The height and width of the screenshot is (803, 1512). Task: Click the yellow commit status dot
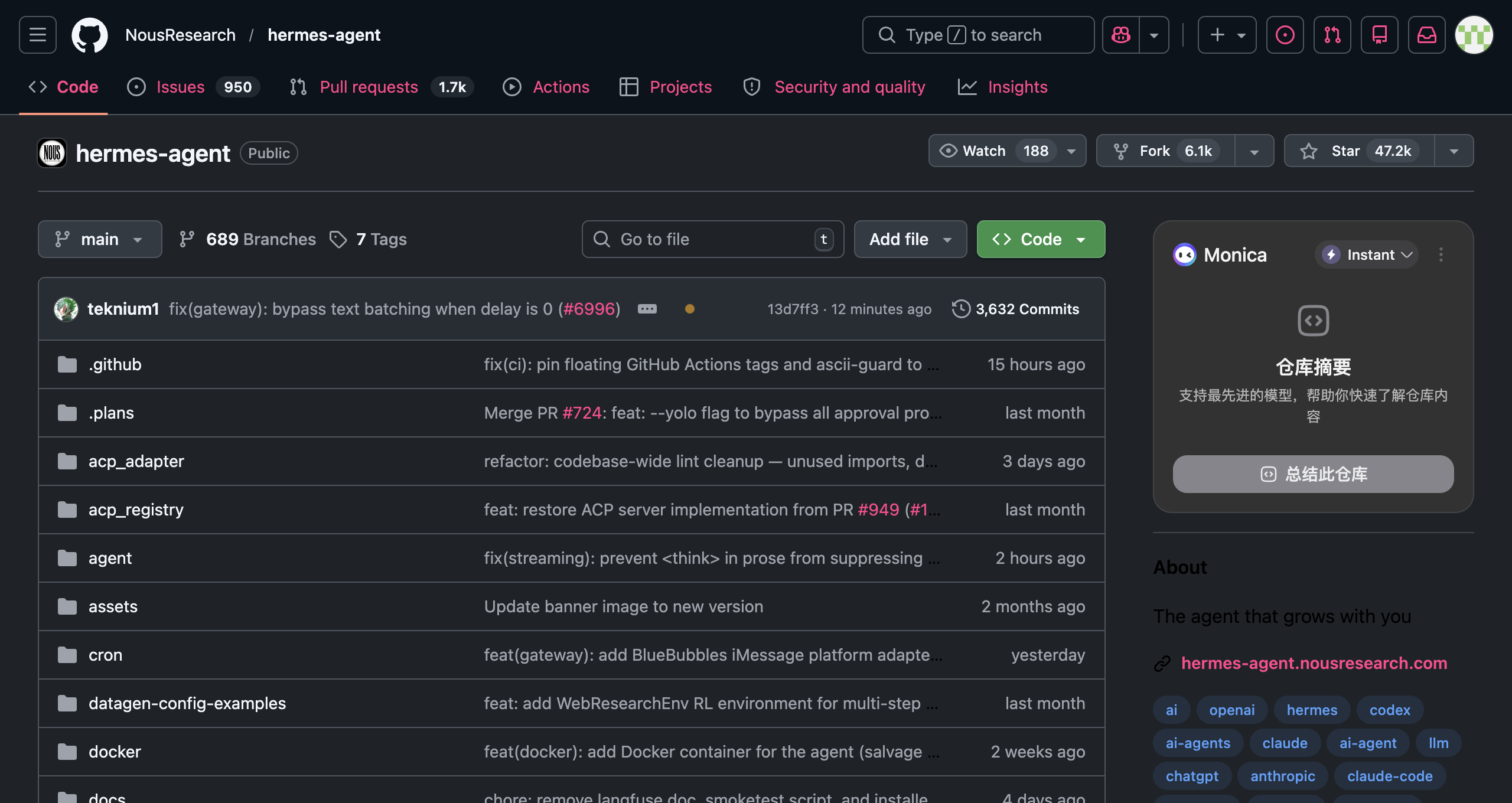689,309
